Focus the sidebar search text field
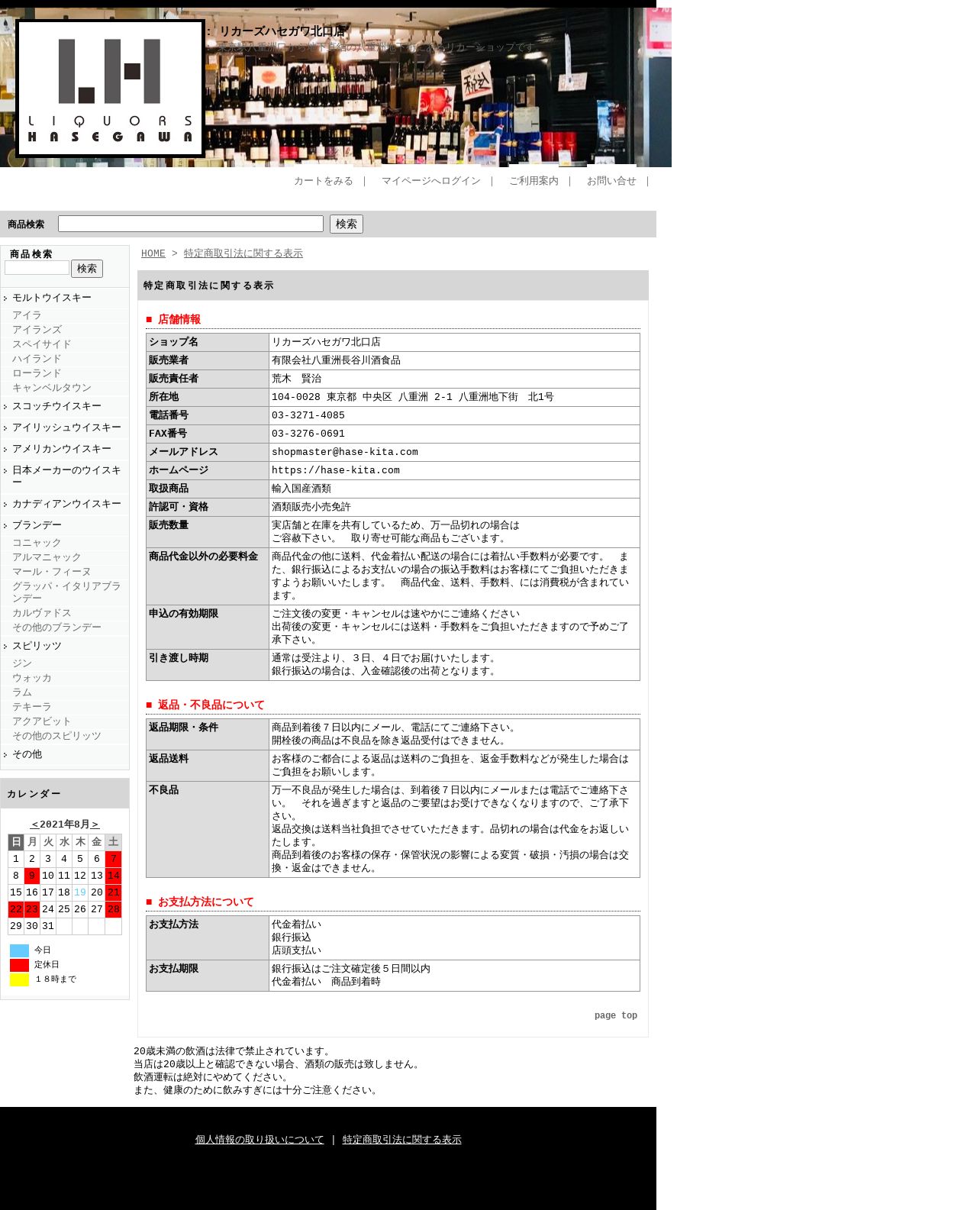This screenshot has height=1210, width=980. [37, 268]
